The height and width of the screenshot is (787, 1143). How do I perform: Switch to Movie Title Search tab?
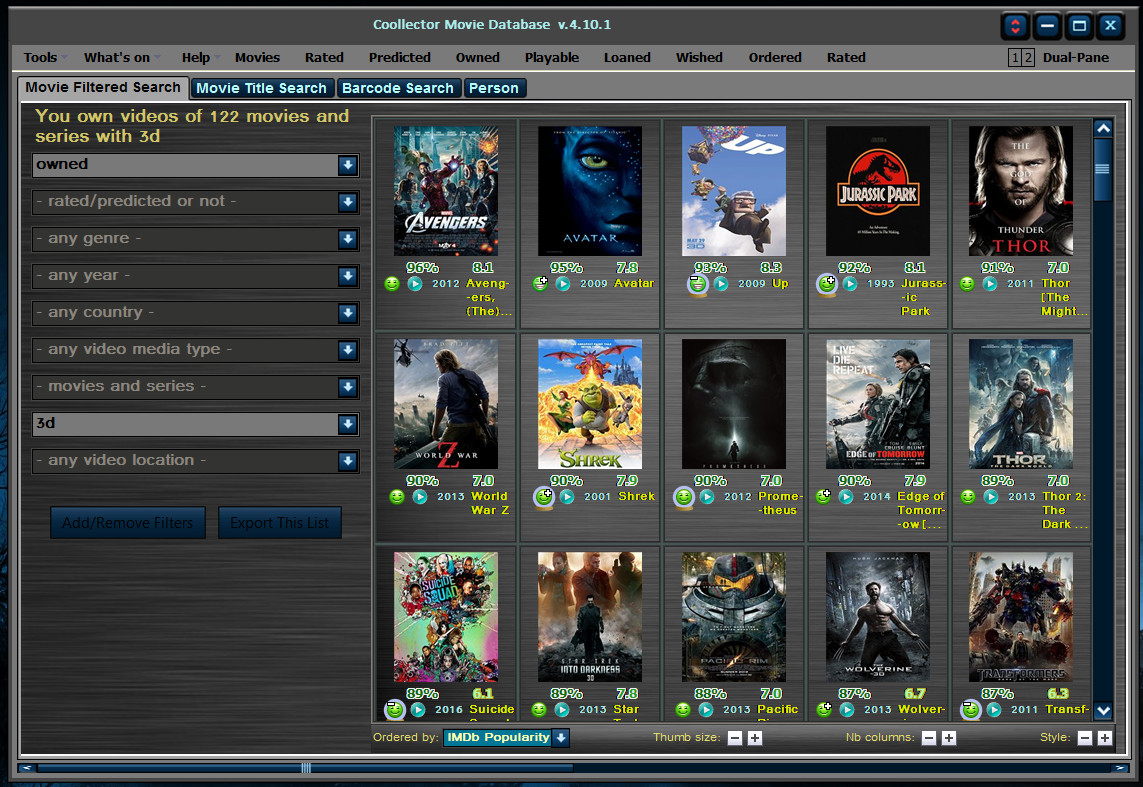click(262, 88)
